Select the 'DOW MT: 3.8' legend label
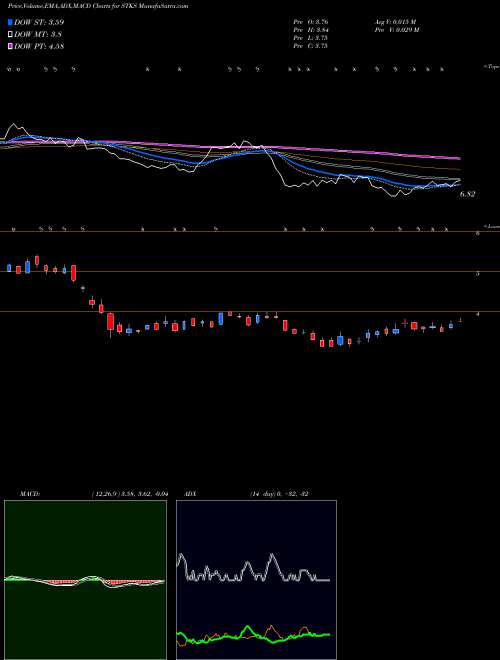This screenshot has width=500, height=660. (37, 35)
